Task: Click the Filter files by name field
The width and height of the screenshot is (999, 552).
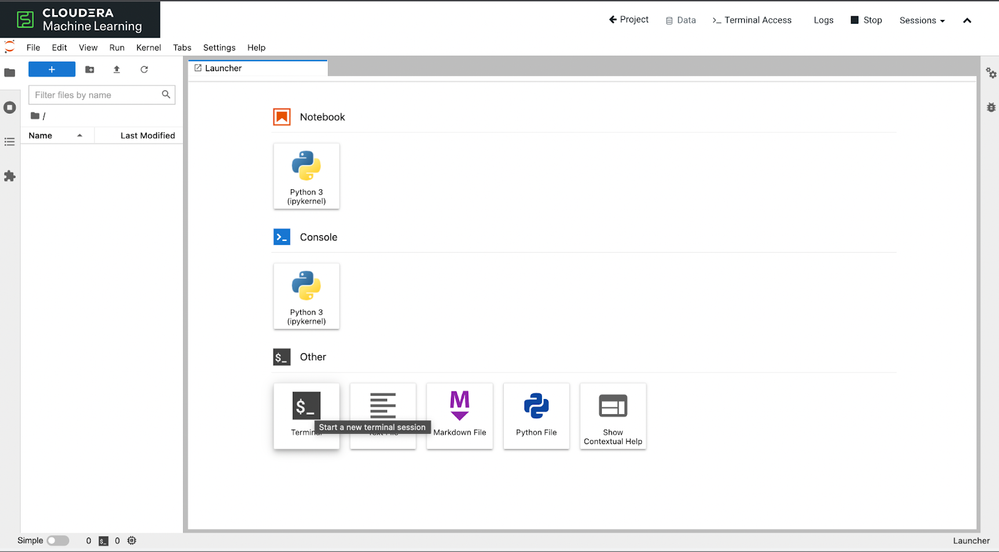Action: pos(102,95)
